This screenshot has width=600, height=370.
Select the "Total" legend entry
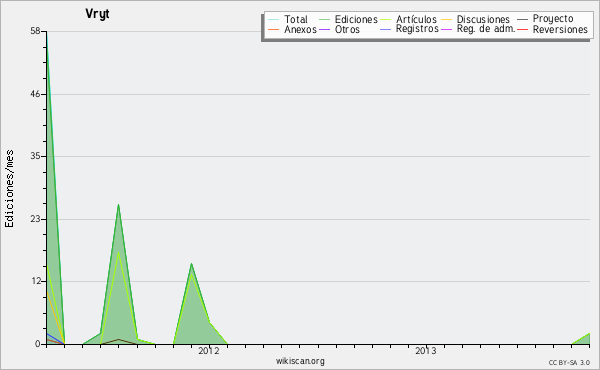(x=296, y=19)
